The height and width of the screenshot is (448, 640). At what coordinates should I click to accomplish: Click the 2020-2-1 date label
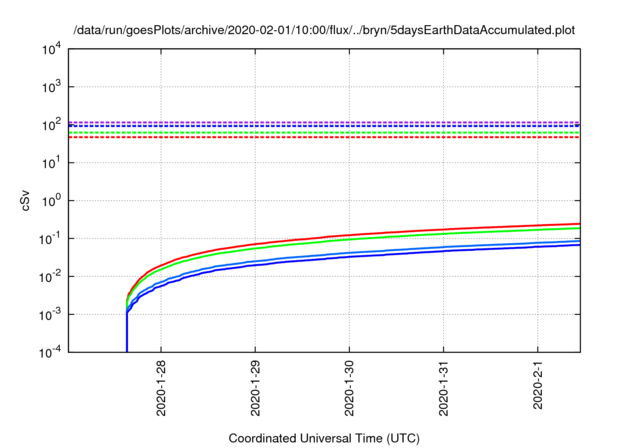click(x=538, y=385)
